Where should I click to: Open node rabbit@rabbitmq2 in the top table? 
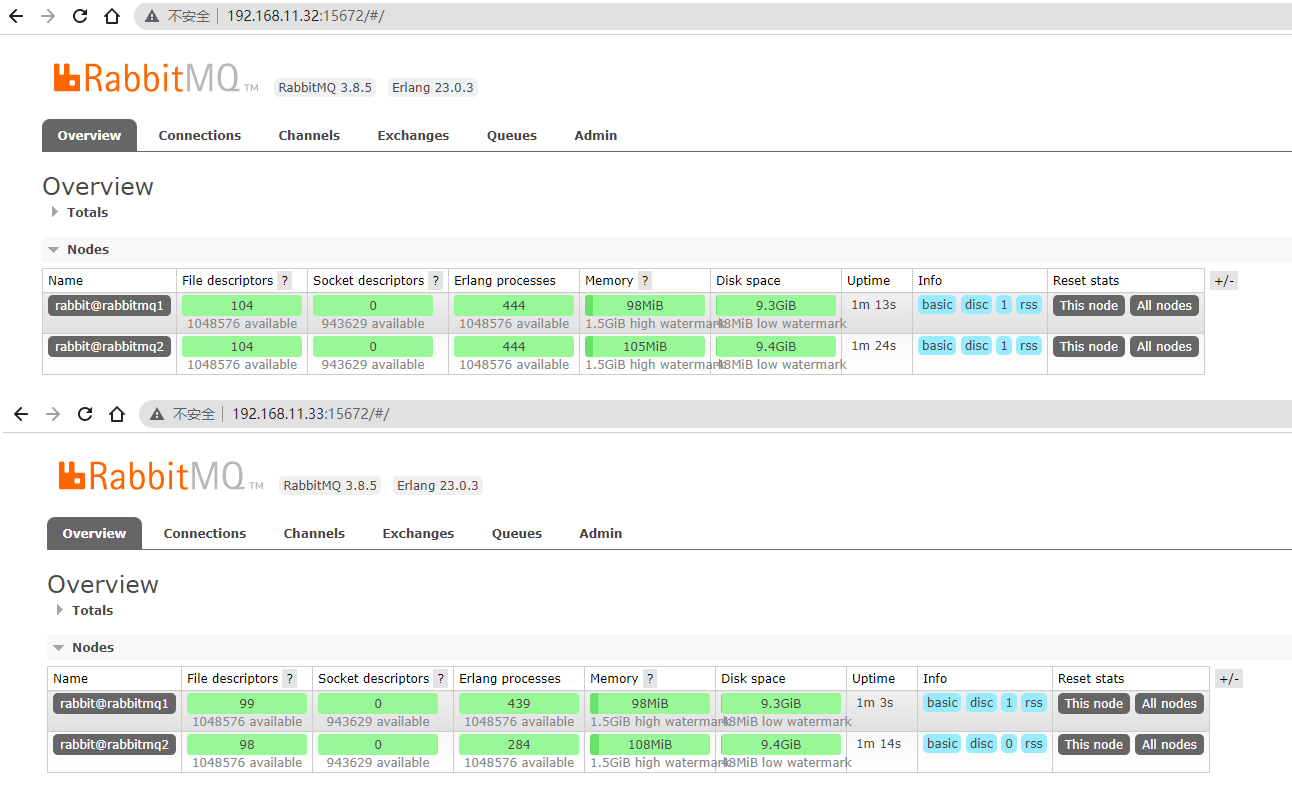coord(110,347)
